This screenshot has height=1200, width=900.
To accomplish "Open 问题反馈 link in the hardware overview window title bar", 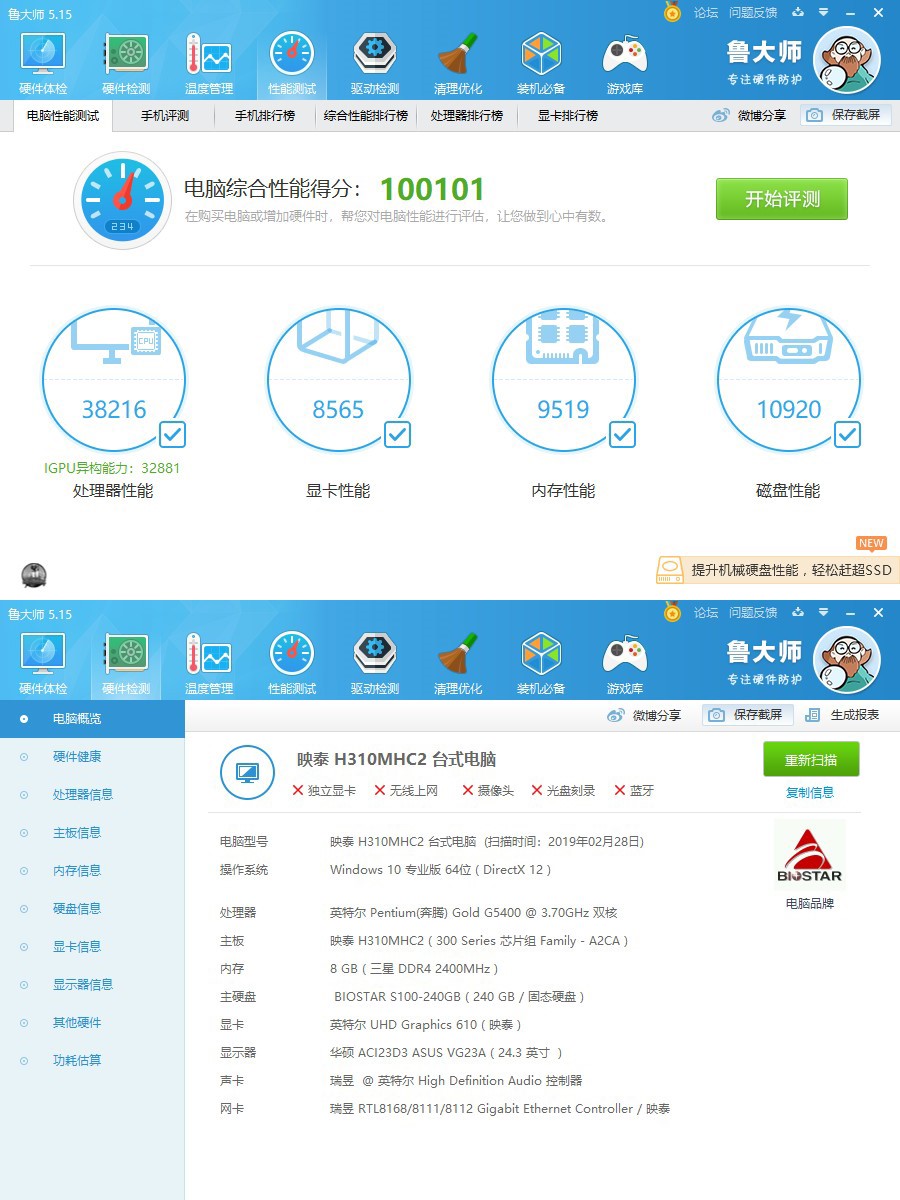I will click(x=753, y=612).
